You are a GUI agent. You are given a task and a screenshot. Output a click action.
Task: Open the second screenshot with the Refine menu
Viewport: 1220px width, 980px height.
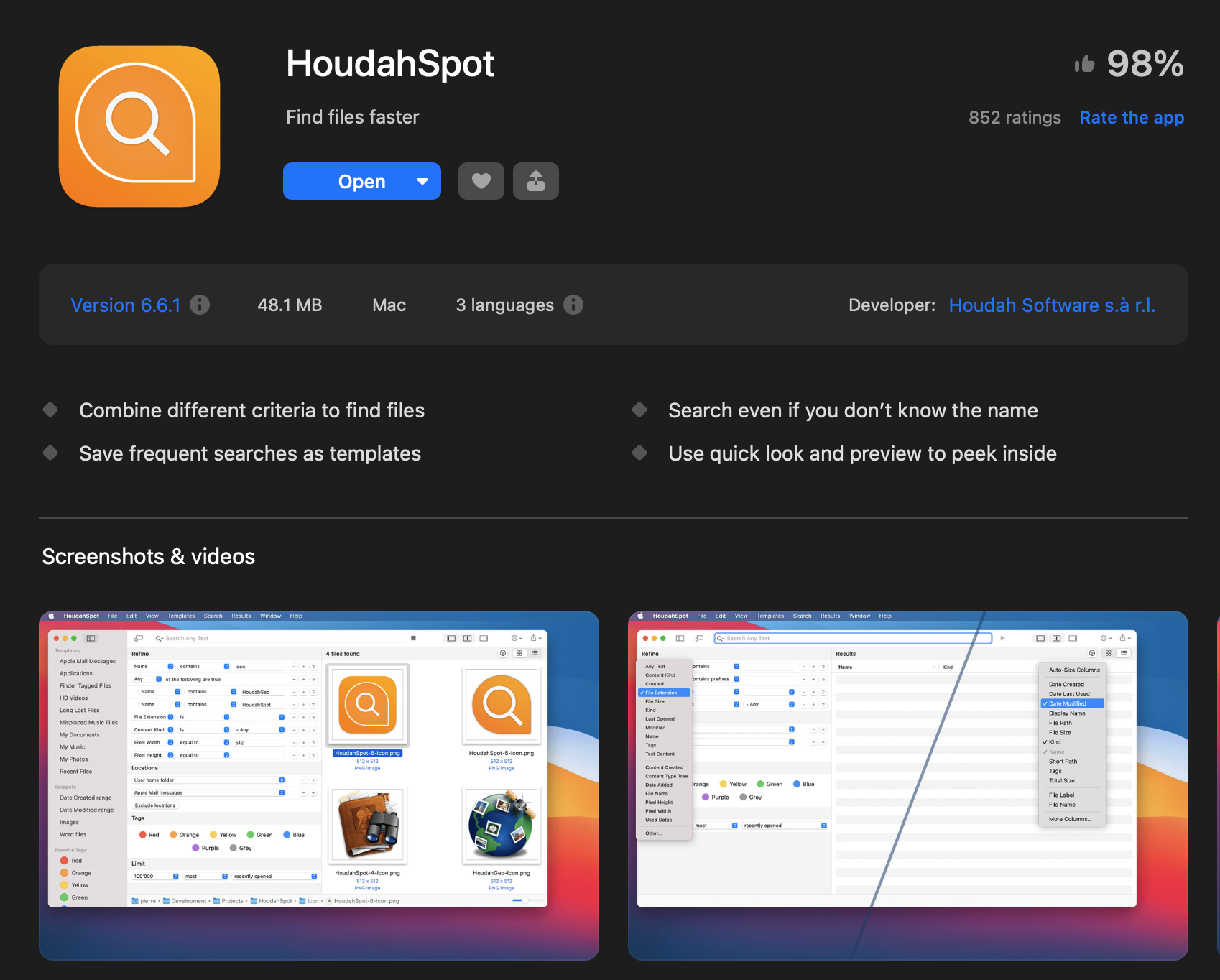tap(908, 785)
